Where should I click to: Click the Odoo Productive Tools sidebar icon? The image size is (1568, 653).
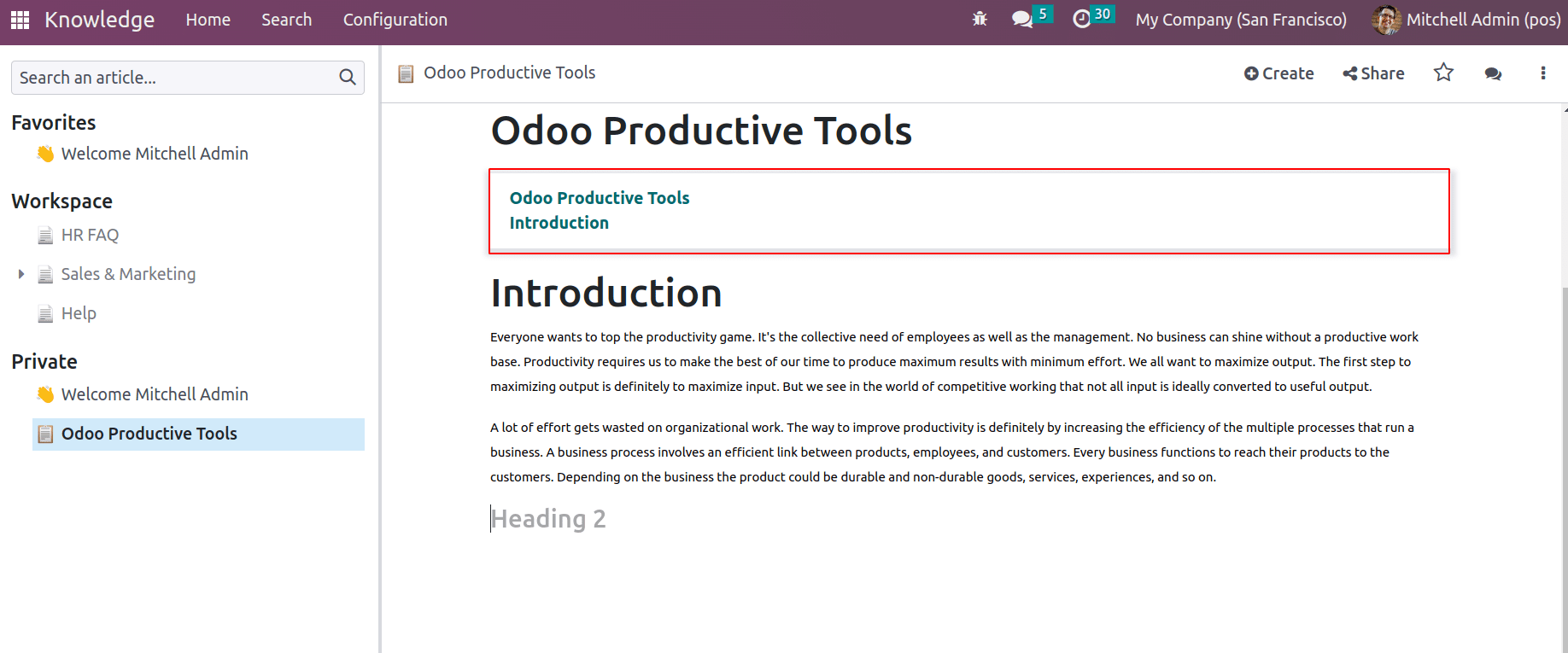(45, 434)
